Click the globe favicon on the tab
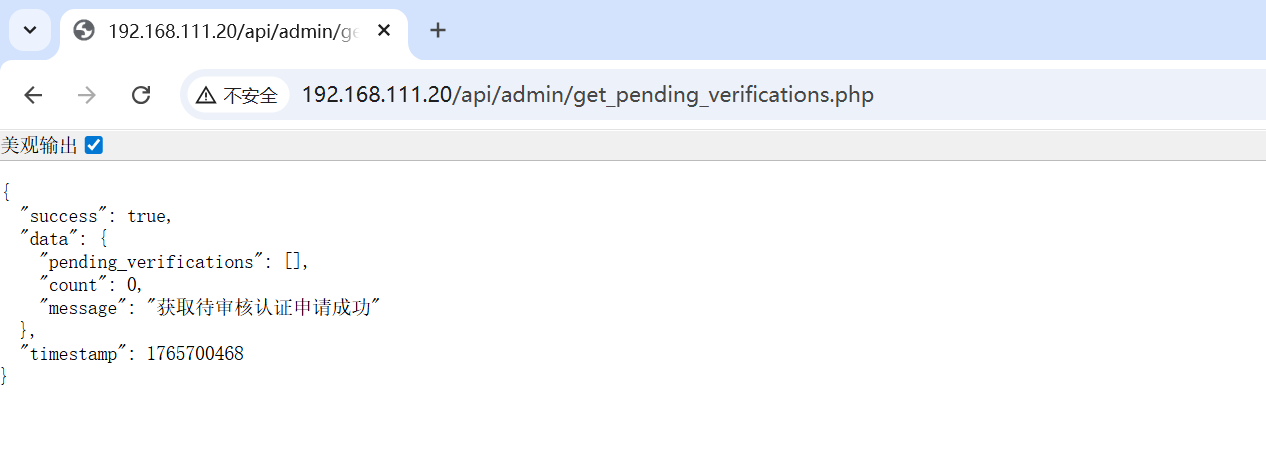Viewport: 1266px width, 454px height. pyautogui.click(x=85, y=31)
